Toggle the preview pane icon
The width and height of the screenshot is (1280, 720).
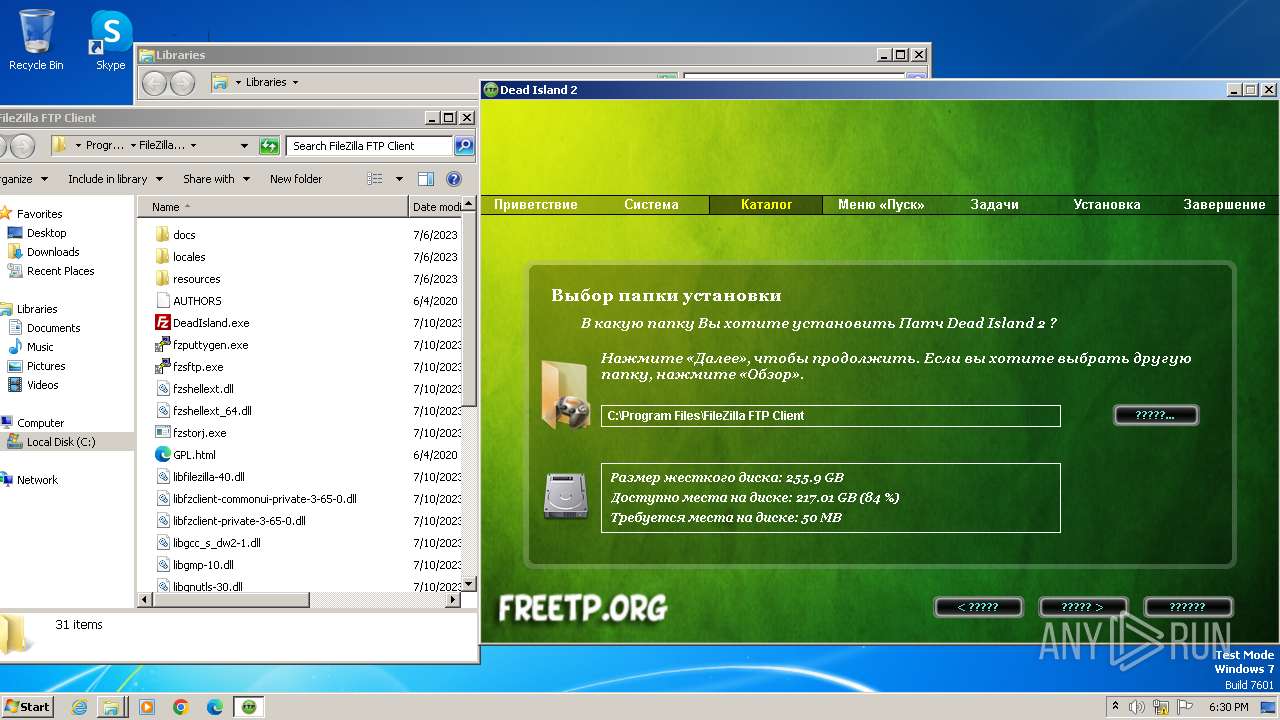point(425,179)
